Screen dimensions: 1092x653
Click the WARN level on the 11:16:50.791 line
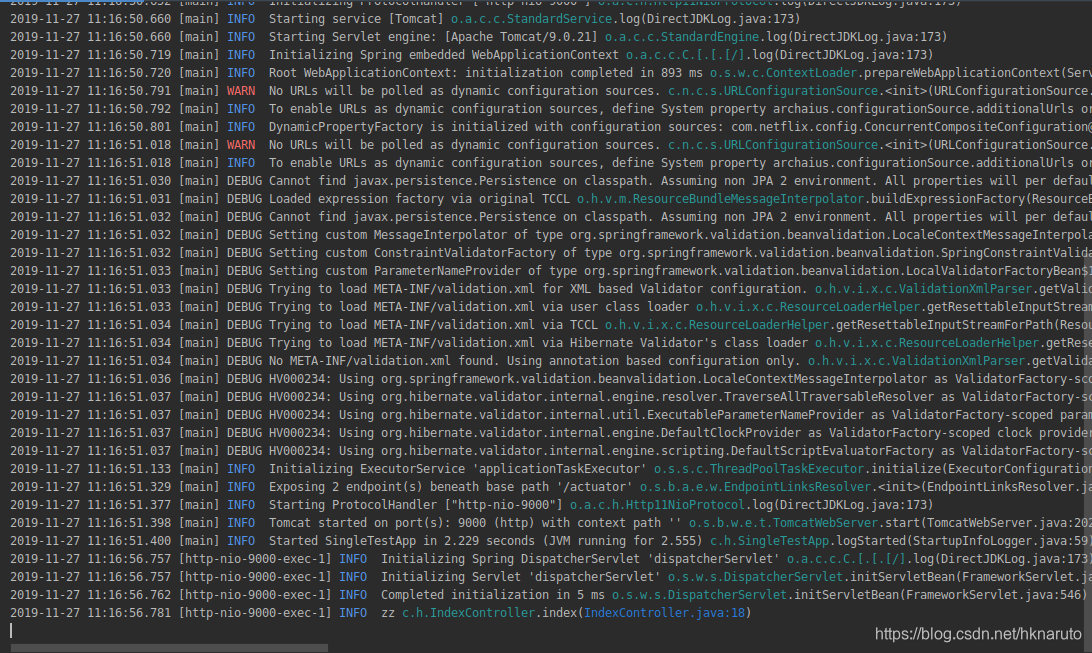pyautogui.click(x=241, y=91)
